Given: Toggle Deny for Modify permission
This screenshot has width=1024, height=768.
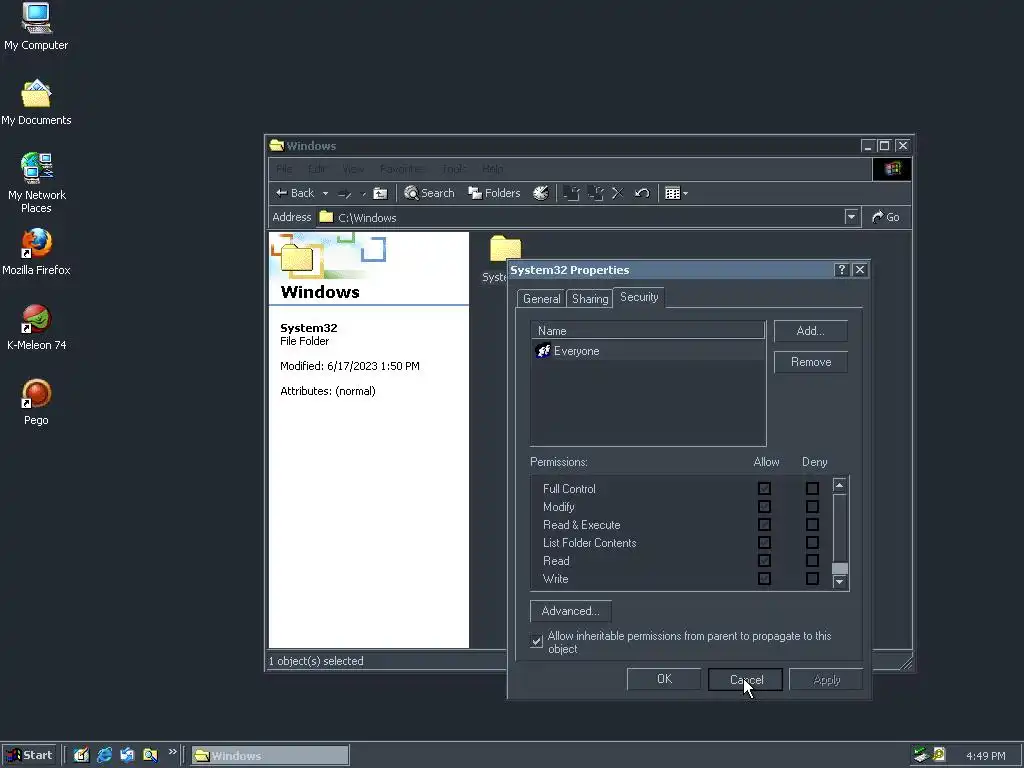Looking at the screenshot, I should pyautogui.click(x=812, y=507).
